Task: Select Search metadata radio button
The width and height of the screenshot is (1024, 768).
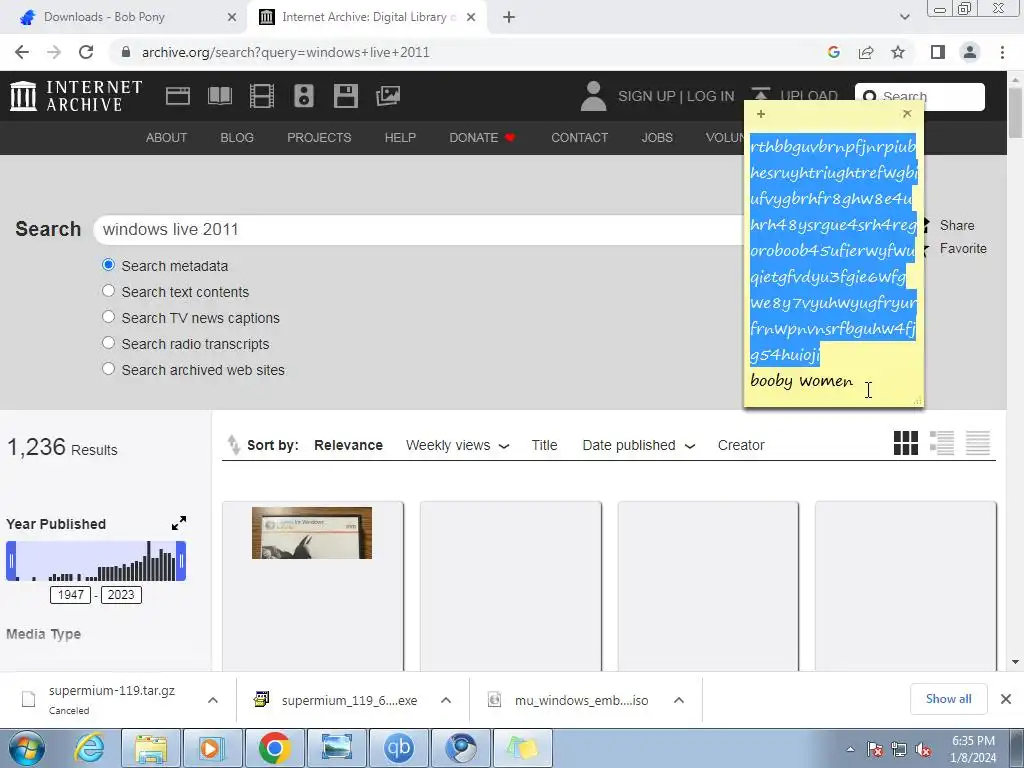Action: 108,265
